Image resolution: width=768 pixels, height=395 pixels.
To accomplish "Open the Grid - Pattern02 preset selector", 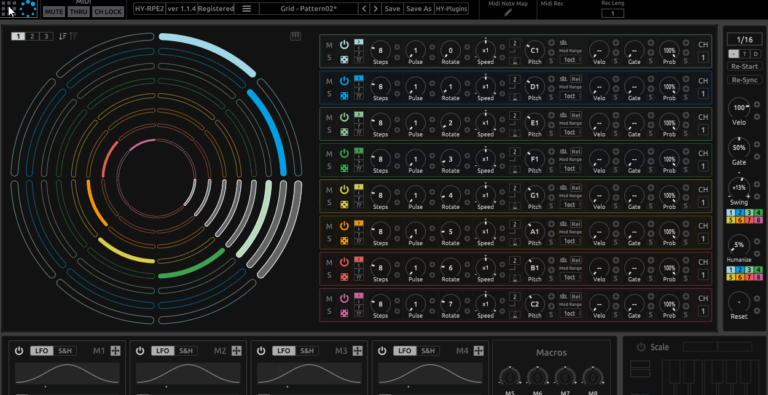I will pos(308,9).
